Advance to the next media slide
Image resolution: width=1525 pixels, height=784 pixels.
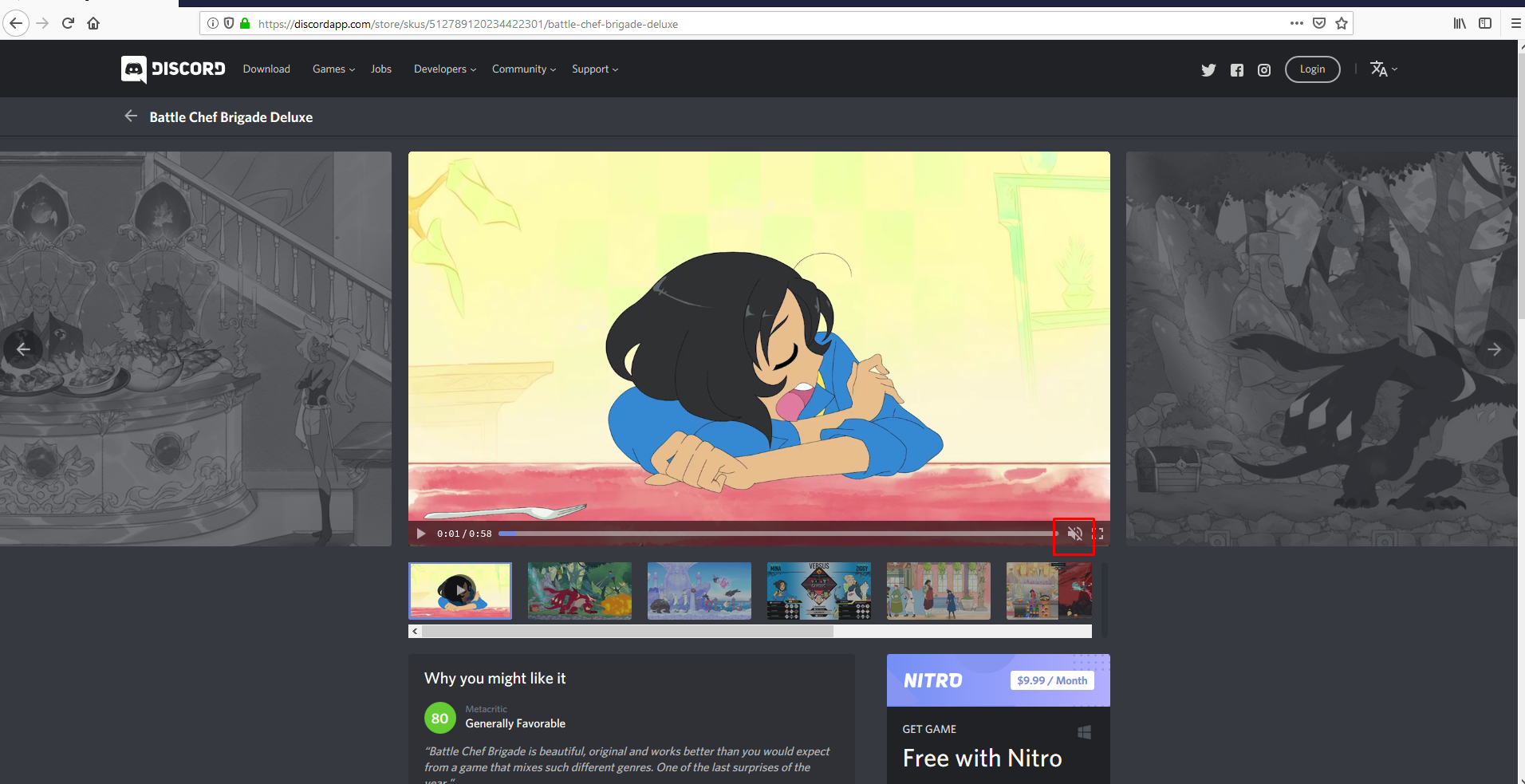[1495, 349]
